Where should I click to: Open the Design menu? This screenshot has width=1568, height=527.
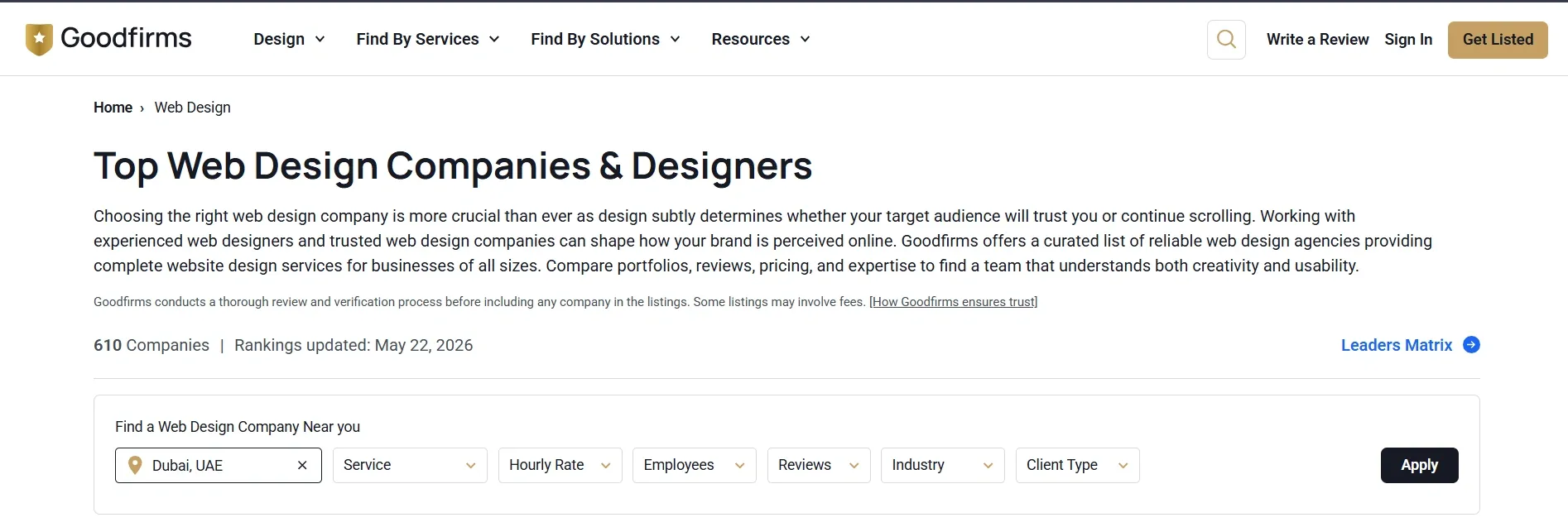(x=289, y=39)
